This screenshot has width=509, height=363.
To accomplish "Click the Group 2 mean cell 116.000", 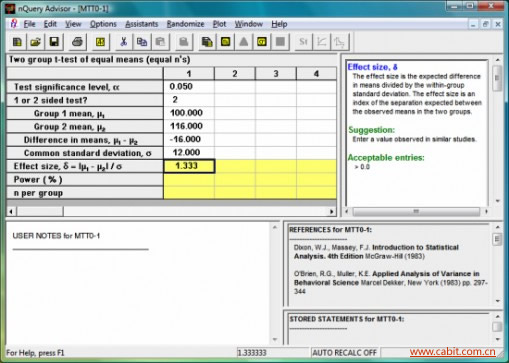I will coord(189,126).
